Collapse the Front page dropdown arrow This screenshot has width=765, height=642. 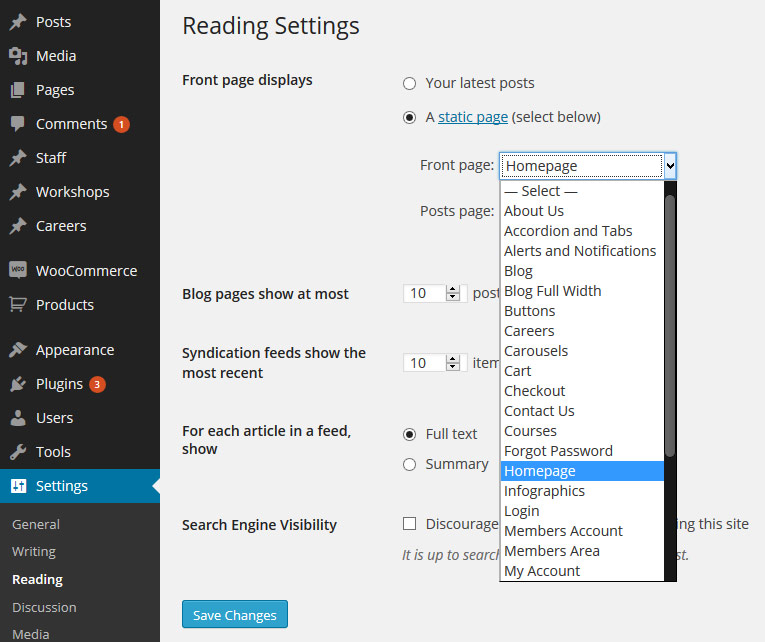coord(670,166)
